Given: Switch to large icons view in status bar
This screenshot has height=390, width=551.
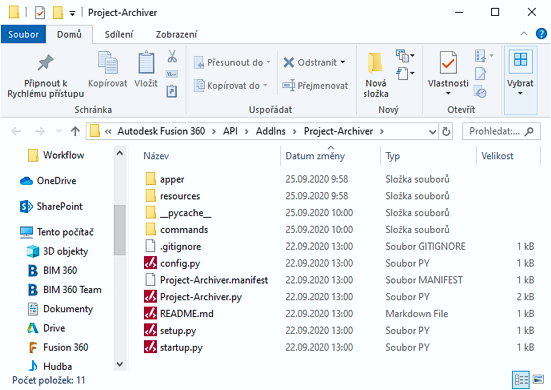Looking at the screenshot, I should [538, 379].
